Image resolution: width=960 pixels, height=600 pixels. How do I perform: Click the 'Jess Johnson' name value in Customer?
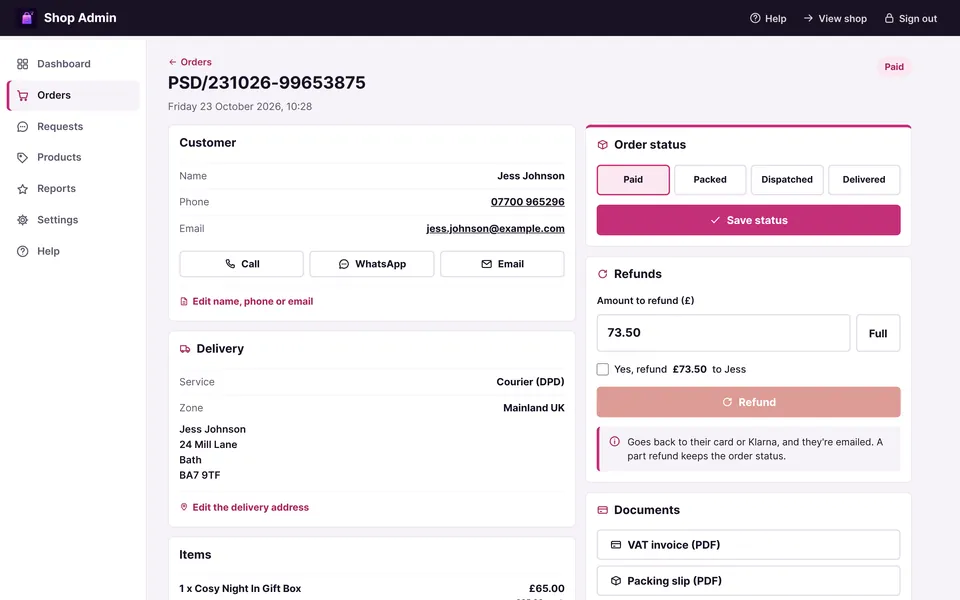point(531,176)
